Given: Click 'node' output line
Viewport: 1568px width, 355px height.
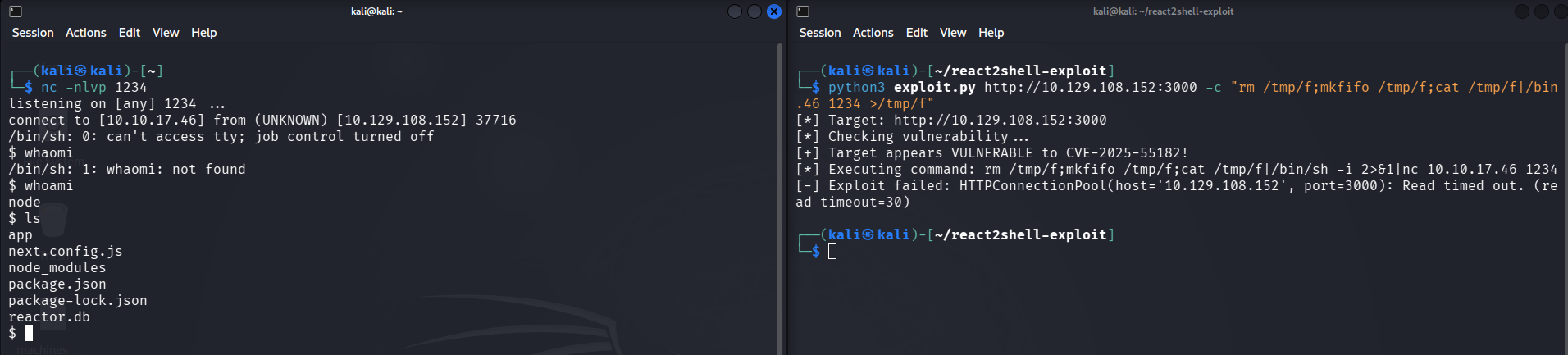Looking at the screenshot, I should 25,203.
